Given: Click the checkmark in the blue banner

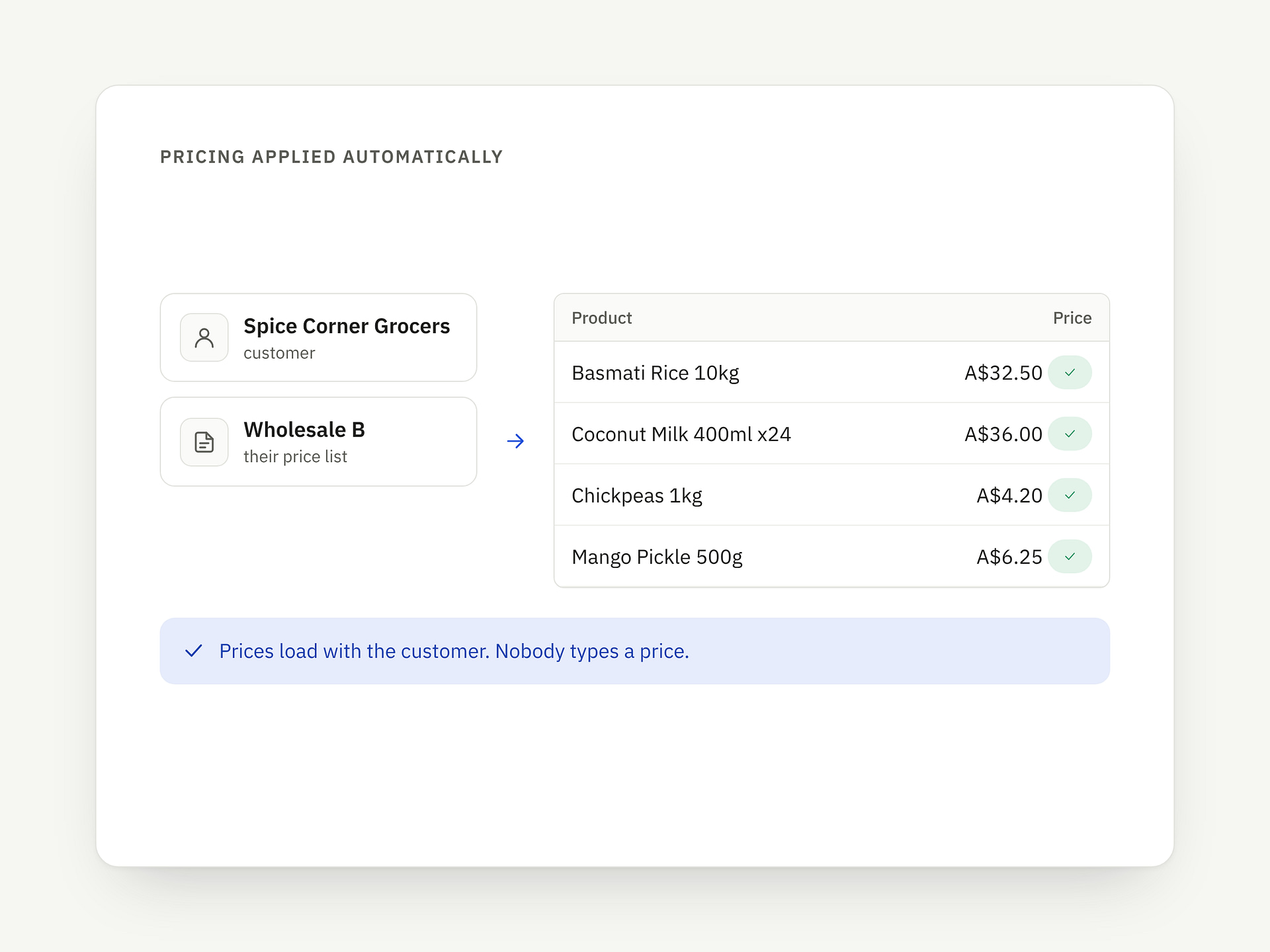Looking at the screenshot, I should point(194,651).
